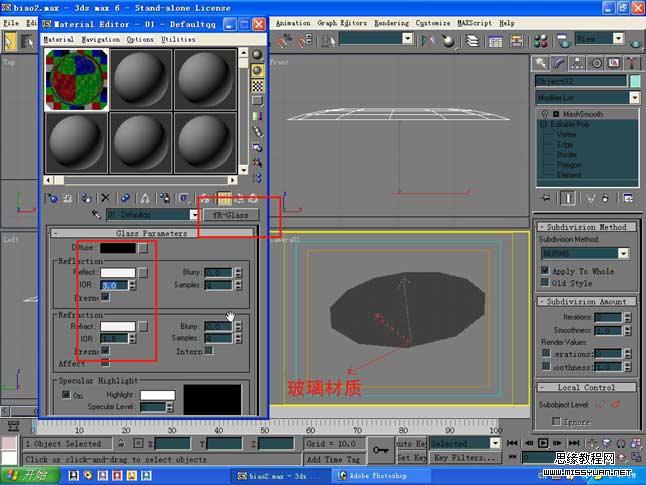Click Diffuse black color swatch
646x485 pixels.
[x=118, y=248]
